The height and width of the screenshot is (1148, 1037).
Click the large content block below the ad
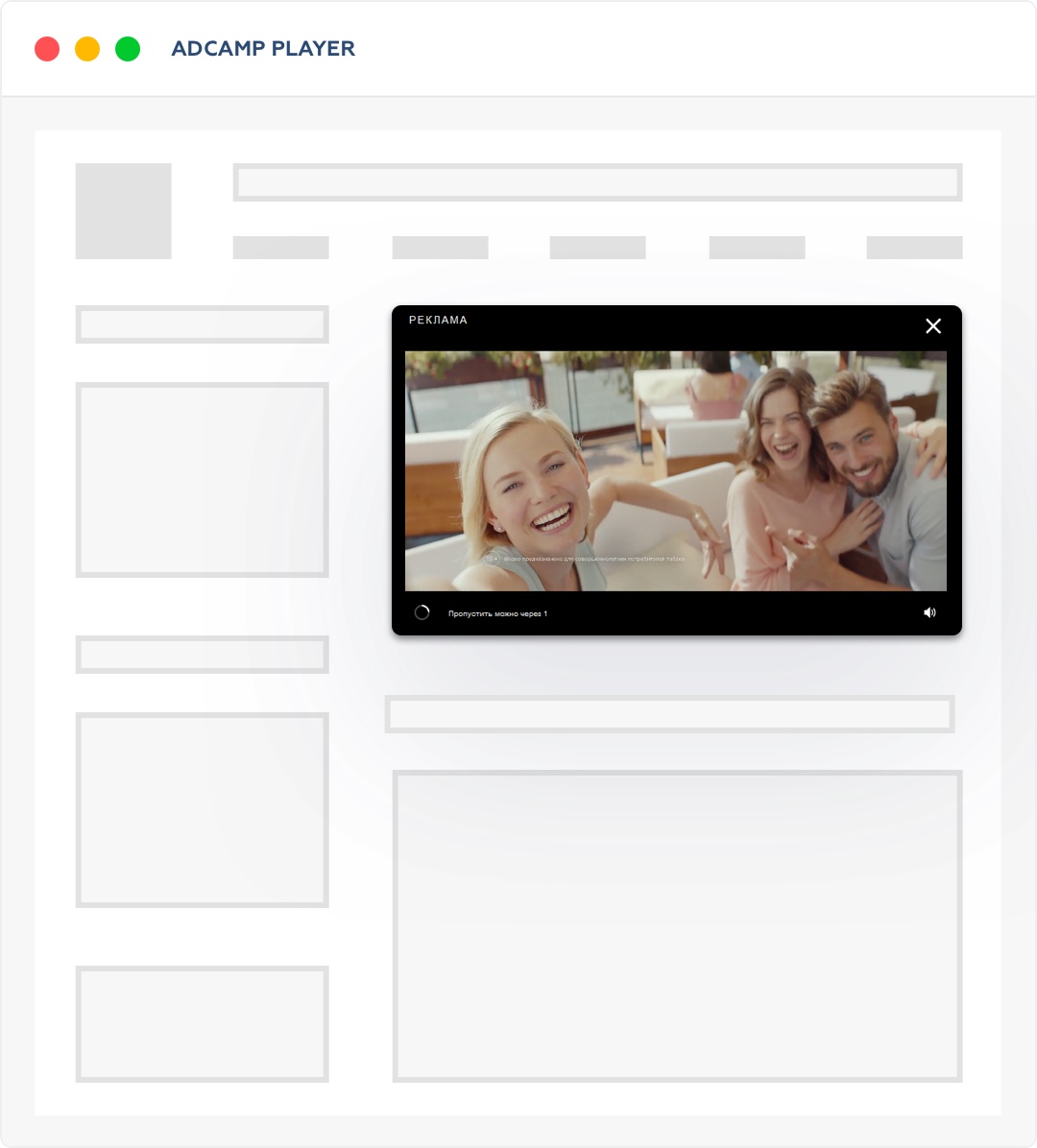tap(677, 926)
